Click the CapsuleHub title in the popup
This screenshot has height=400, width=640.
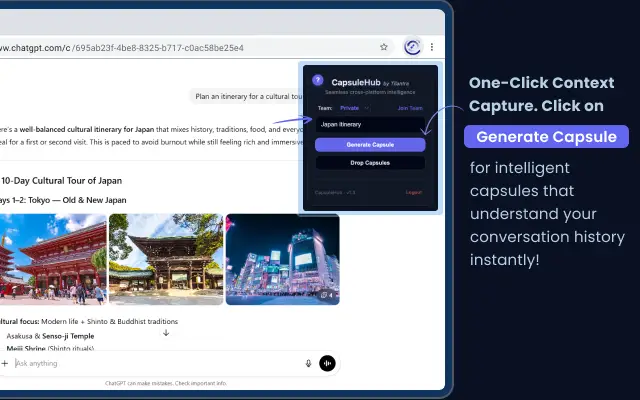(356, 82)
